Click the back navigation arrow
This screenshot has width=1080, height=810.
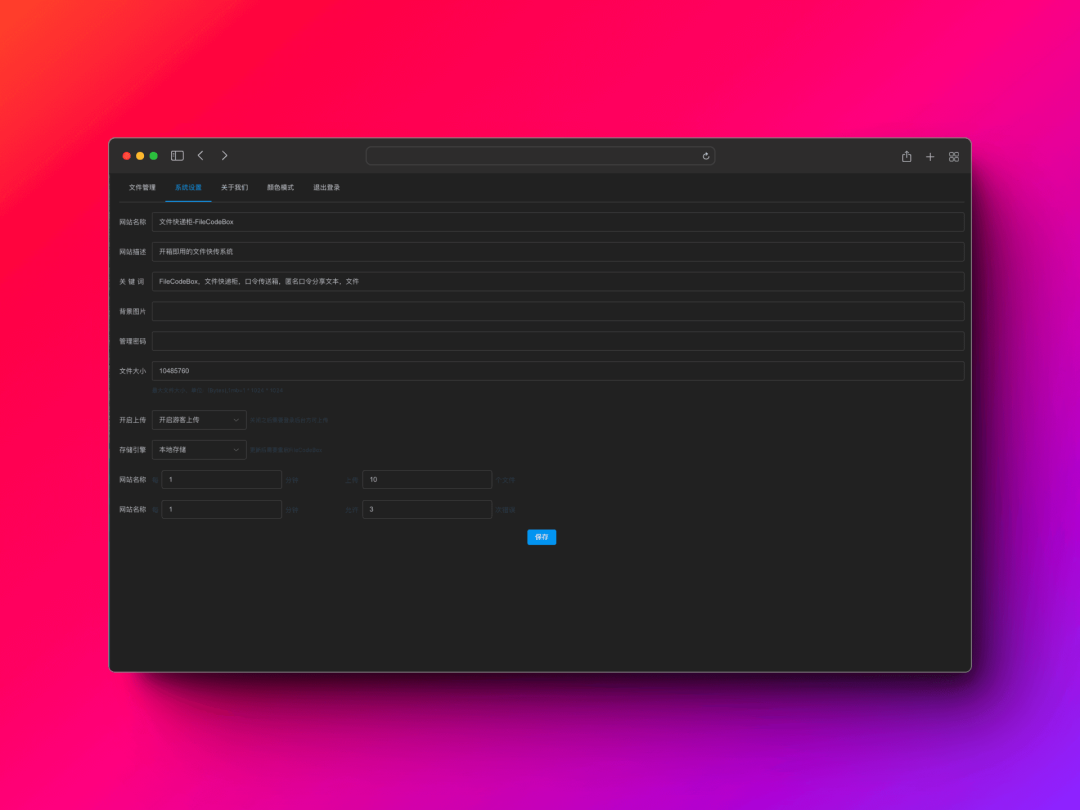tap(200, 155)
